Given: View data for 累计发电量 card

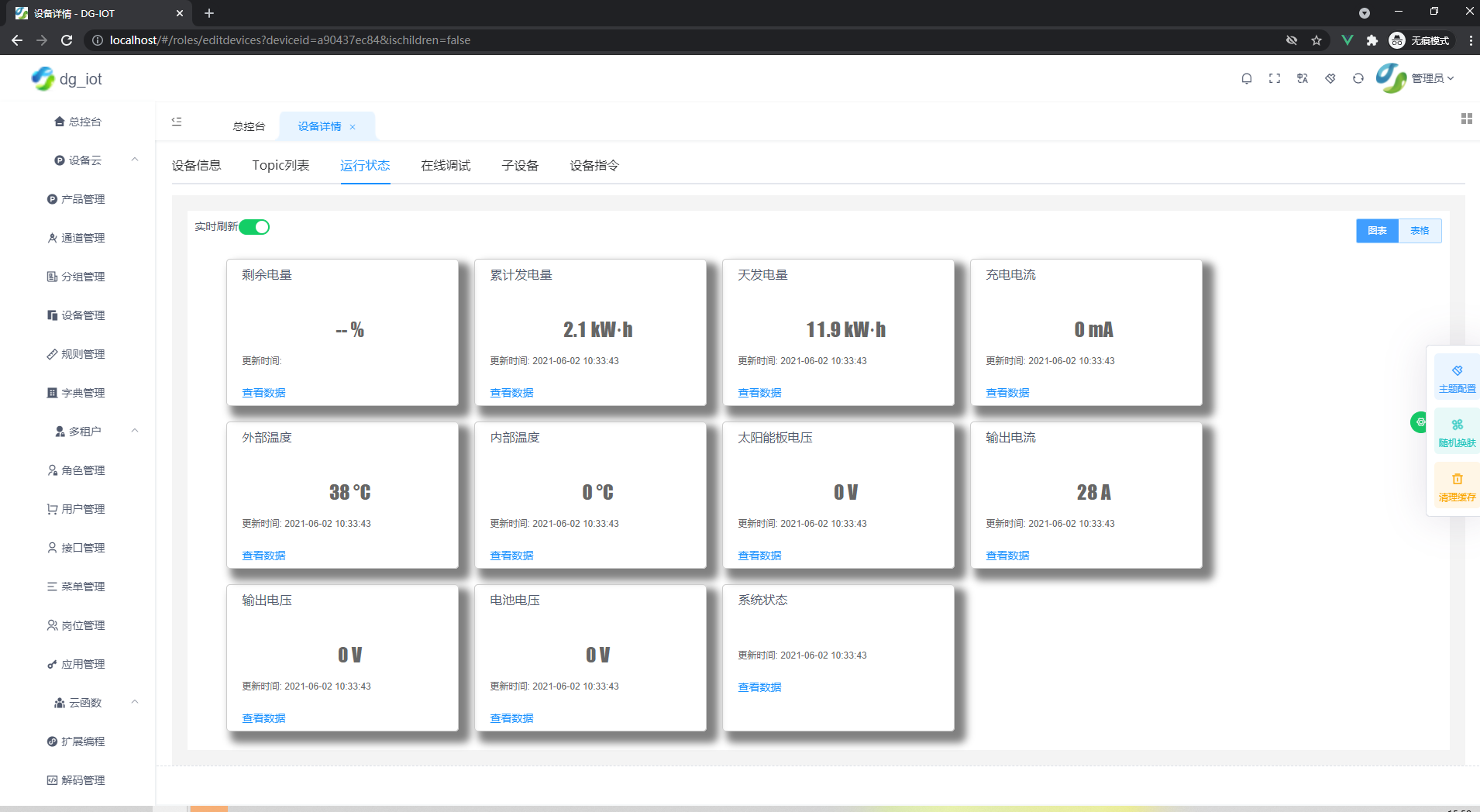Looking at the screenshot, I should click(x=511, y=393).
